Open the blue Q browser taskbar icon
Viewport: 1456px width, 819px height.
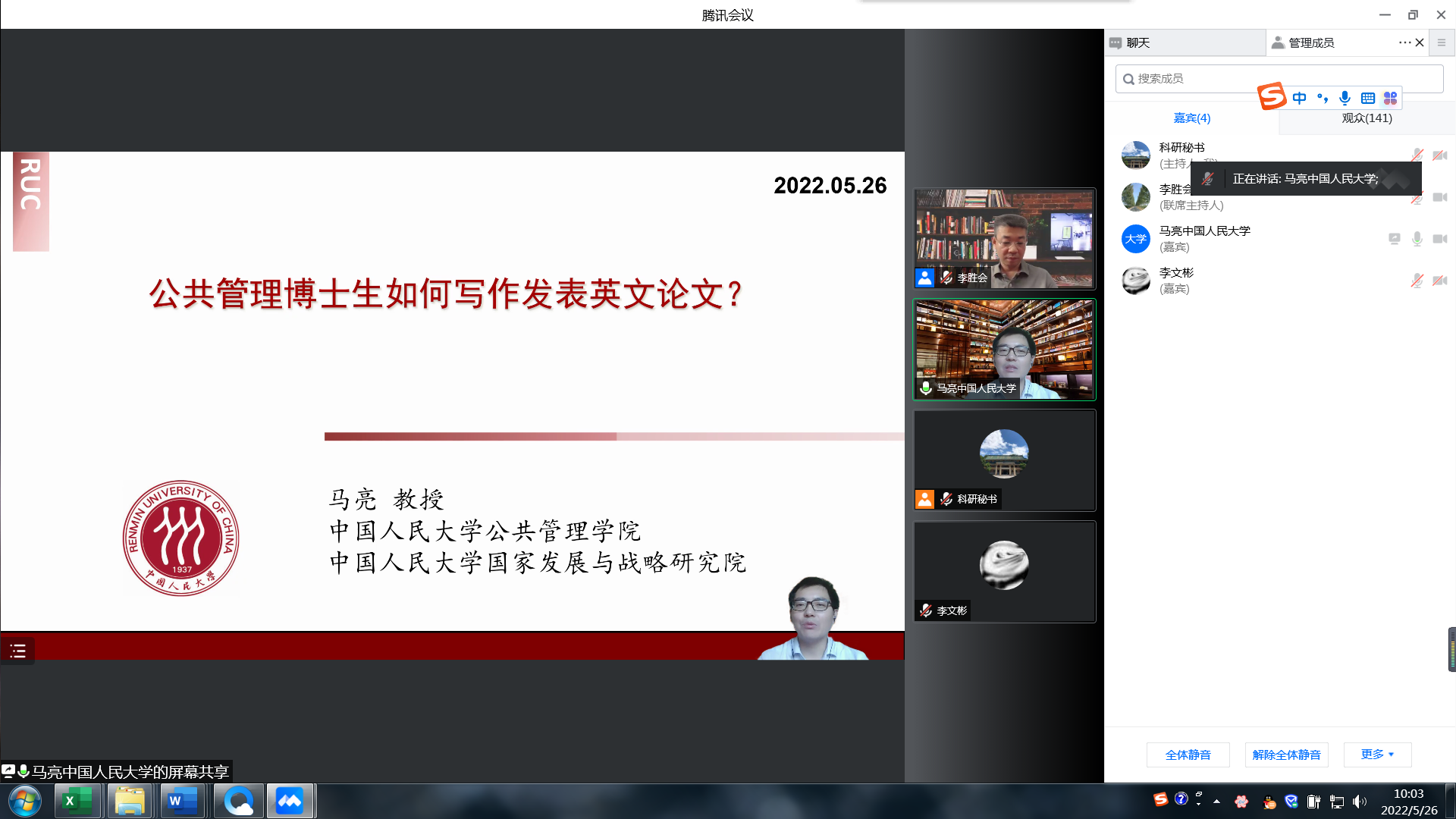(238, 801)
